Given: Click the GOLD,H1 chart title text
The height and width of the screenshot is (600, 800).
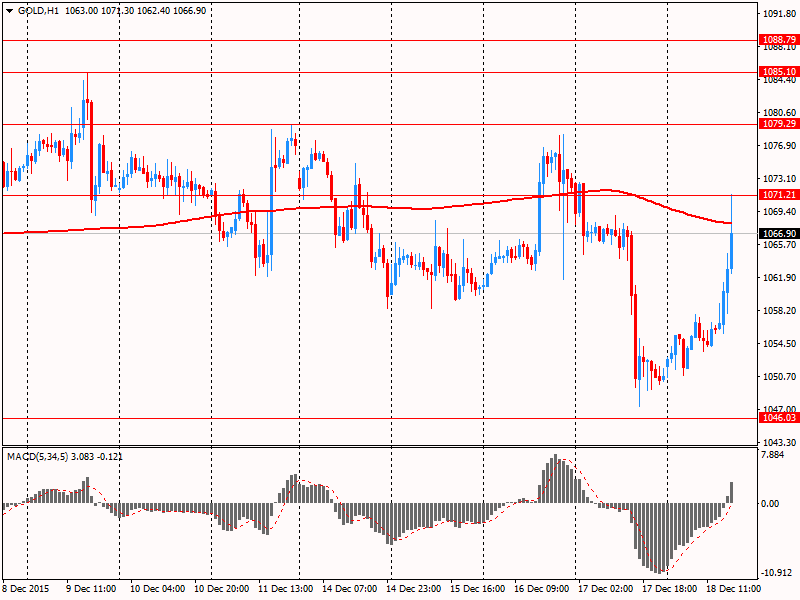Looking at the screenshot, I should pyautogui.click(x=37, y=9).
